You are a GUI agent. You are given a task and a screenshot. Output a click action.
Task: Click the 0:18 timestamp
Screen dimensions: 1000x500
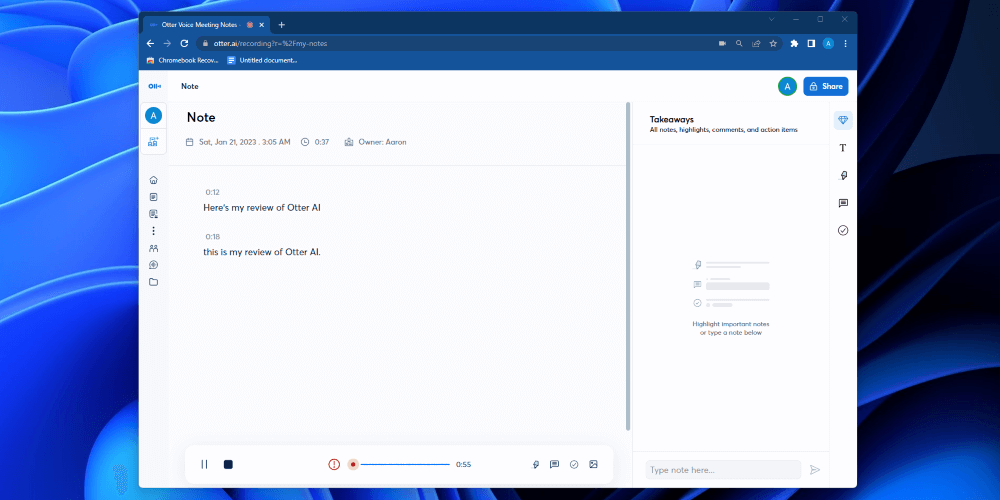point(212,237)
